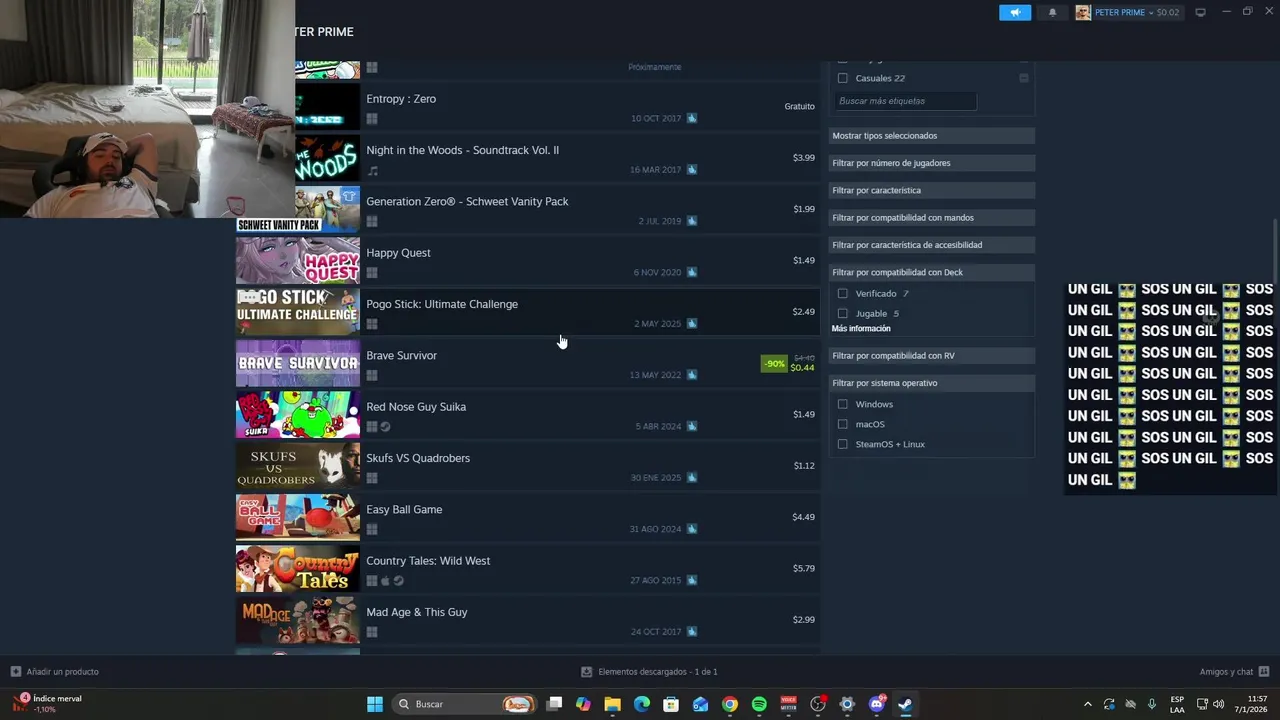Click in the Buscar más etiquetas field
This screenshot has height=720, width=1280.
click(905, 101)
